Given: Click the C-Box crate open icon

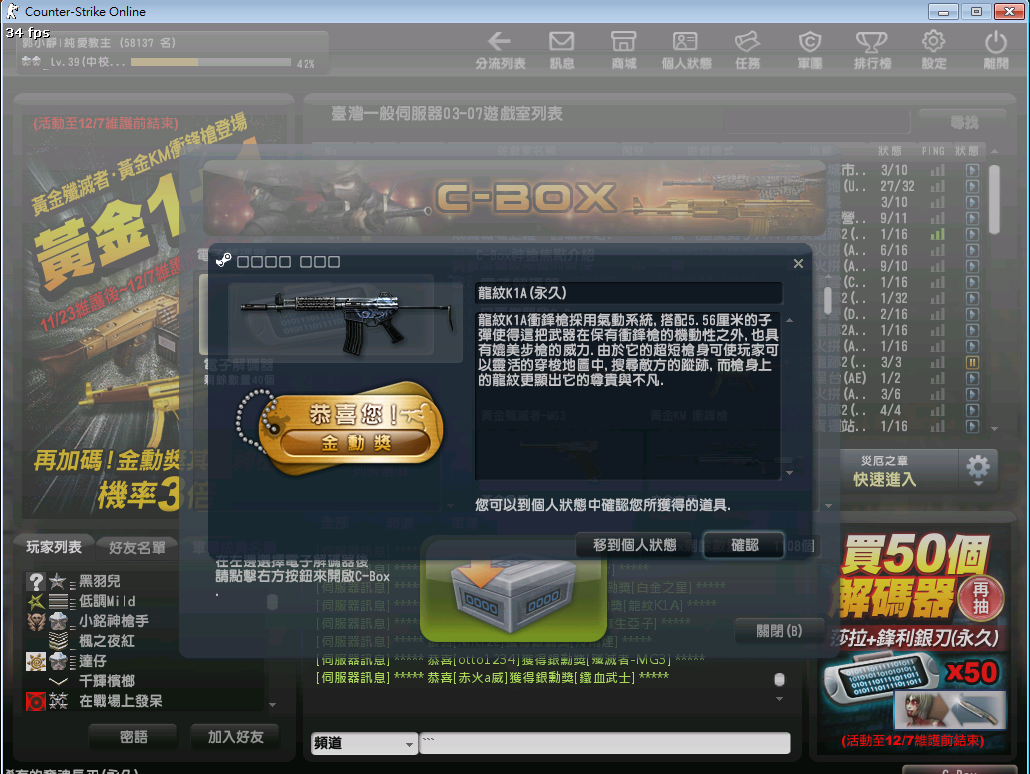Looking at the screenshot, I should coord(513,595).
